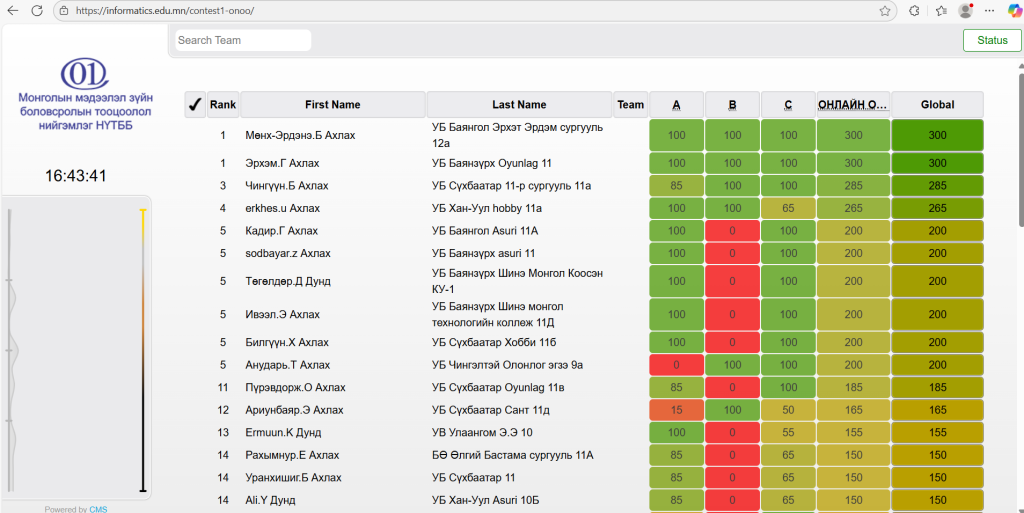The width and height of the screenshot is (1024, 513).
Task: Sort by Rank column header
Action: [223, 105]
